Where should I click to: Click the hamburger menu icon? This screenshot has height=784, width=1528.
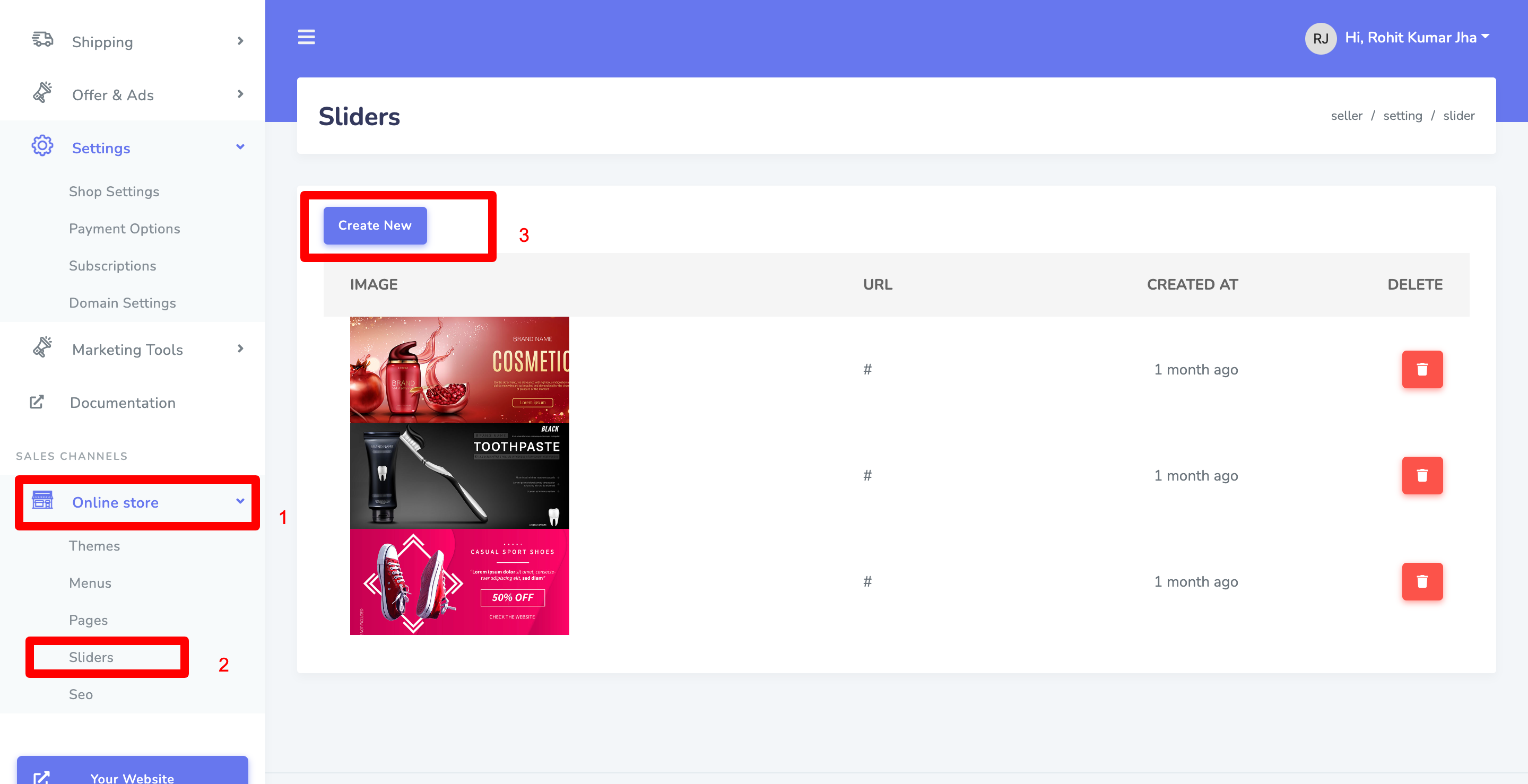point(306,37)
